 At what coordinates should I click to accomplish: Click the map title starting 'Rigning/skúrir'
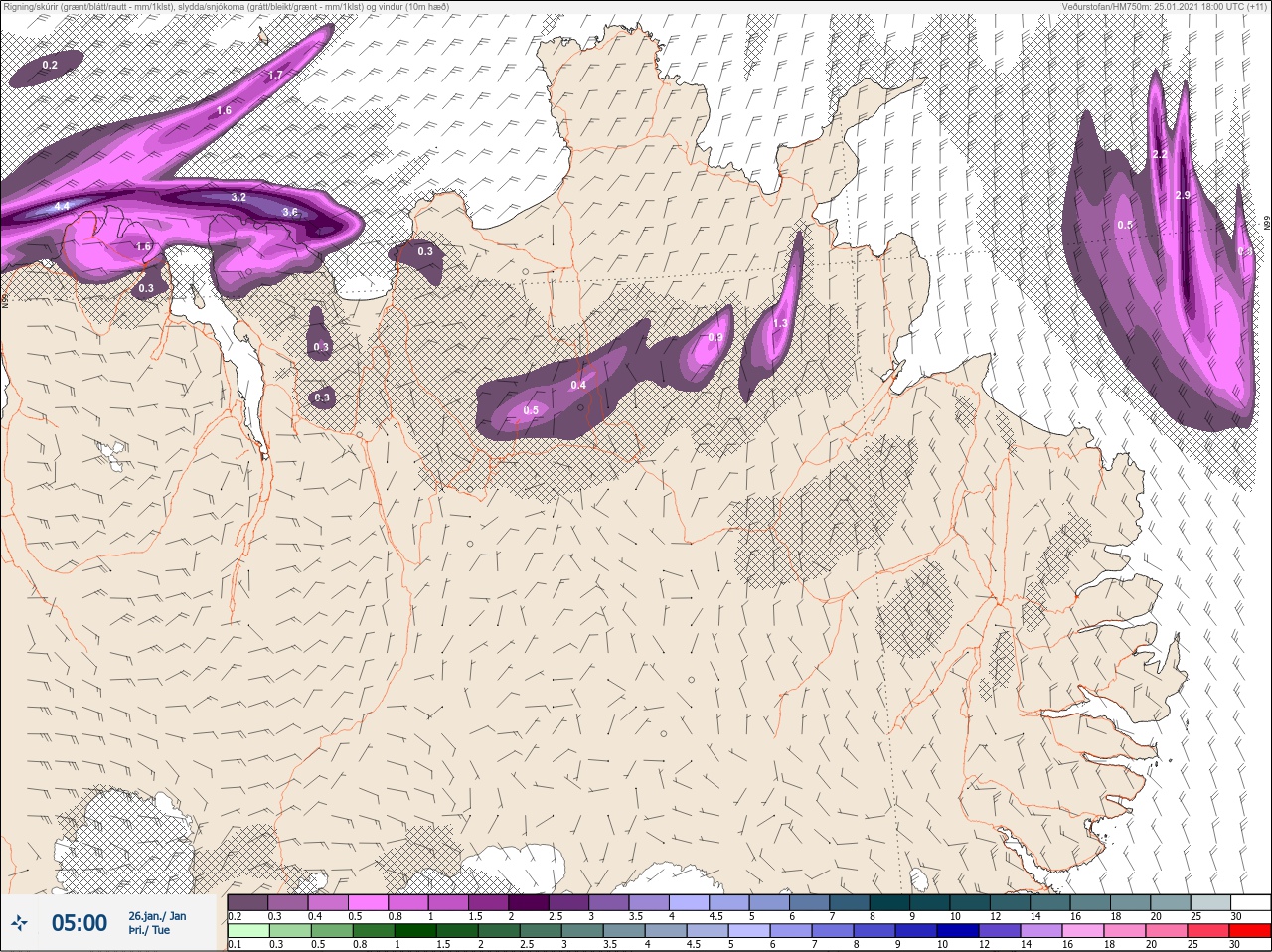coord(225,6)
